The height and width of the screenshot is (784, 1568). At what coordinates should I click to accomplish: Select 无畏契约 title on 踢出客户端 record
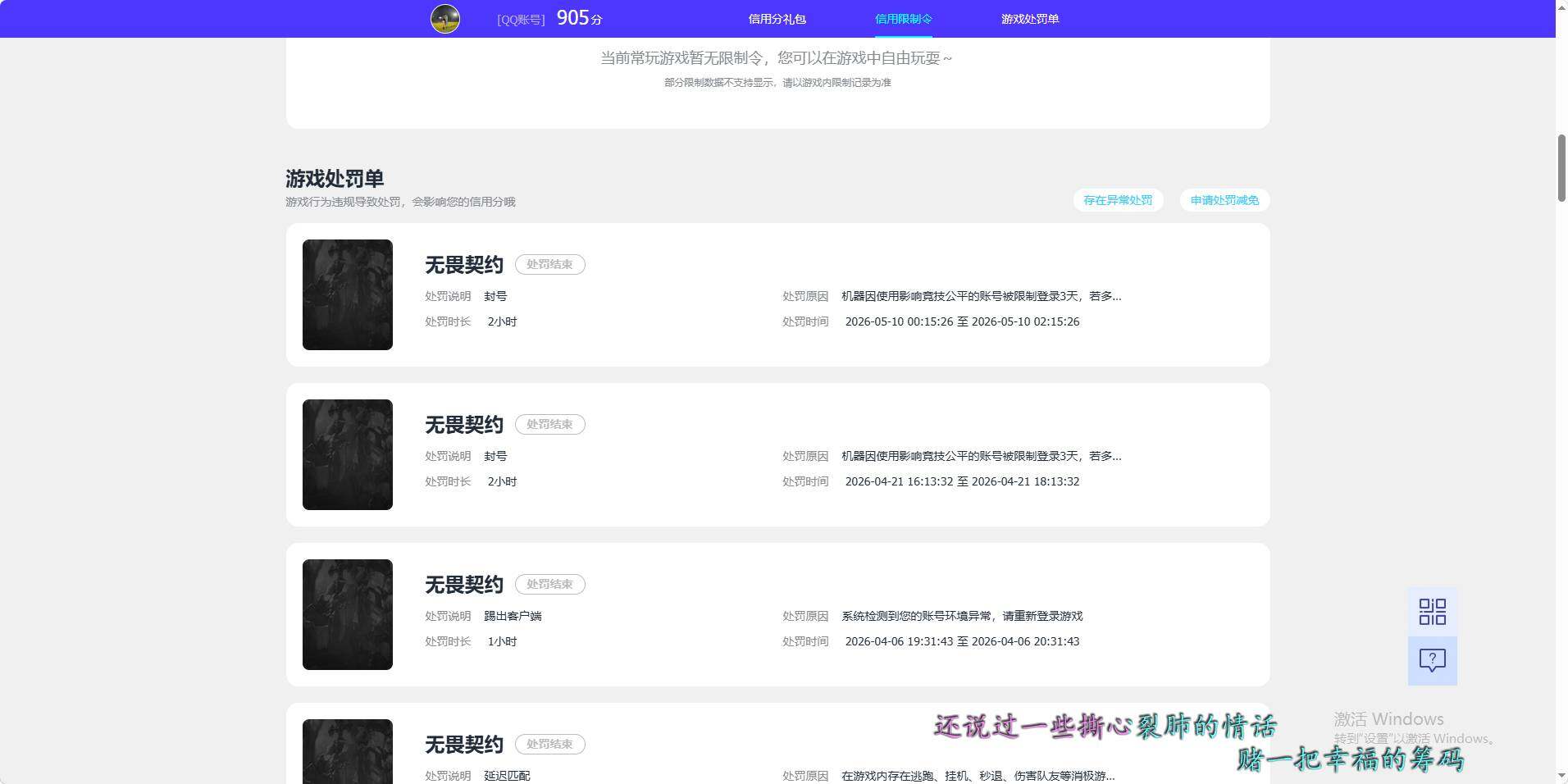tap(464, 585)
